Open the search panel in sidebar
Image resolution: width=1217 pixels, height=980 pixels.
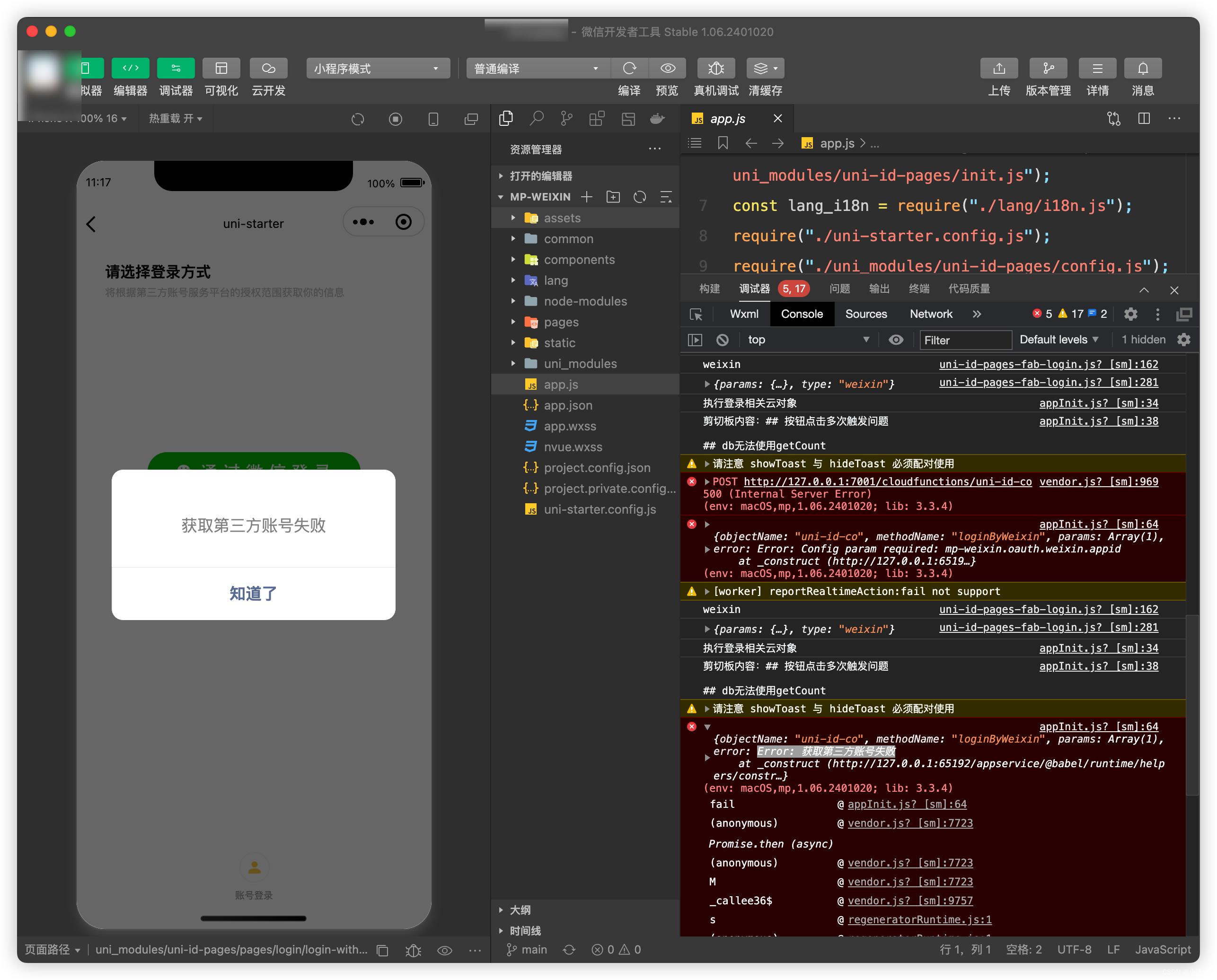(537, 119)
